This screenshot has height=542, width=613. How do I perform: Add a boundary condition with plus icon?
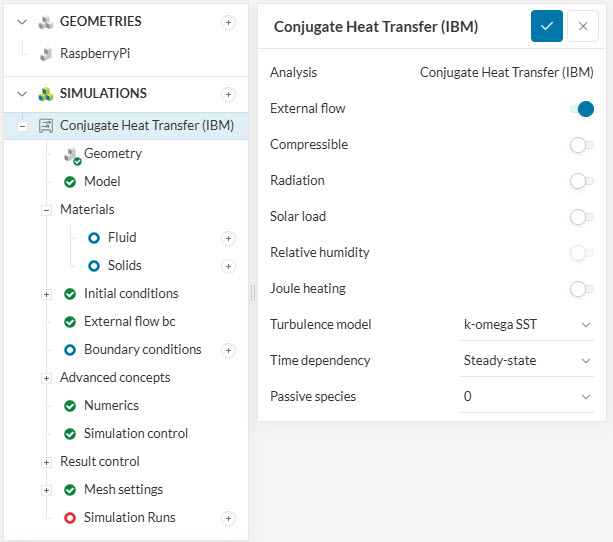(228, 350)
